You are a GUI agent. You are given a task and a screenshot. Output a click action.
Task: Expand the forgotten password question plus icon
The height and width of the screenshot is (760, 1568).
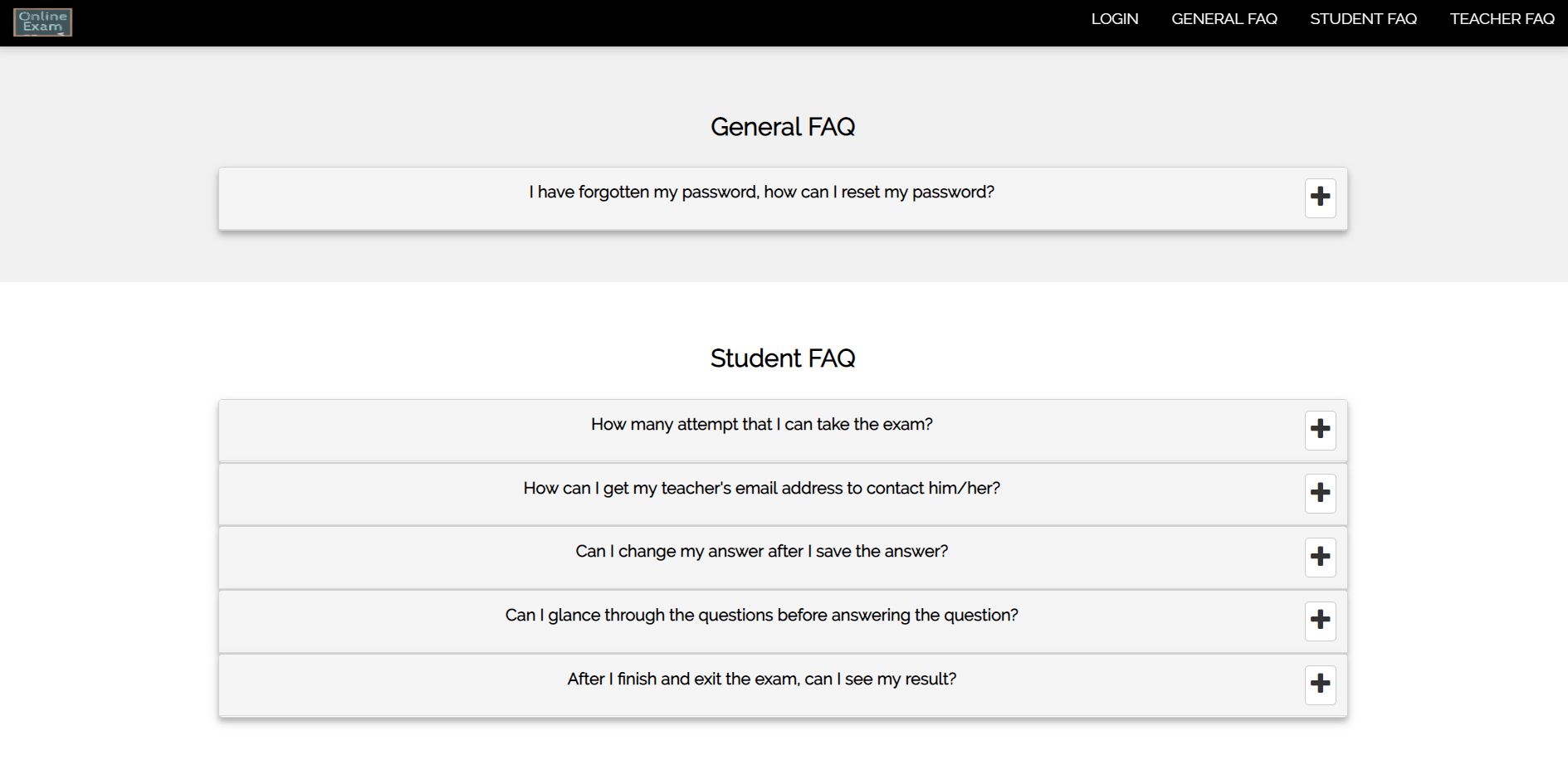pos(1320,197)
